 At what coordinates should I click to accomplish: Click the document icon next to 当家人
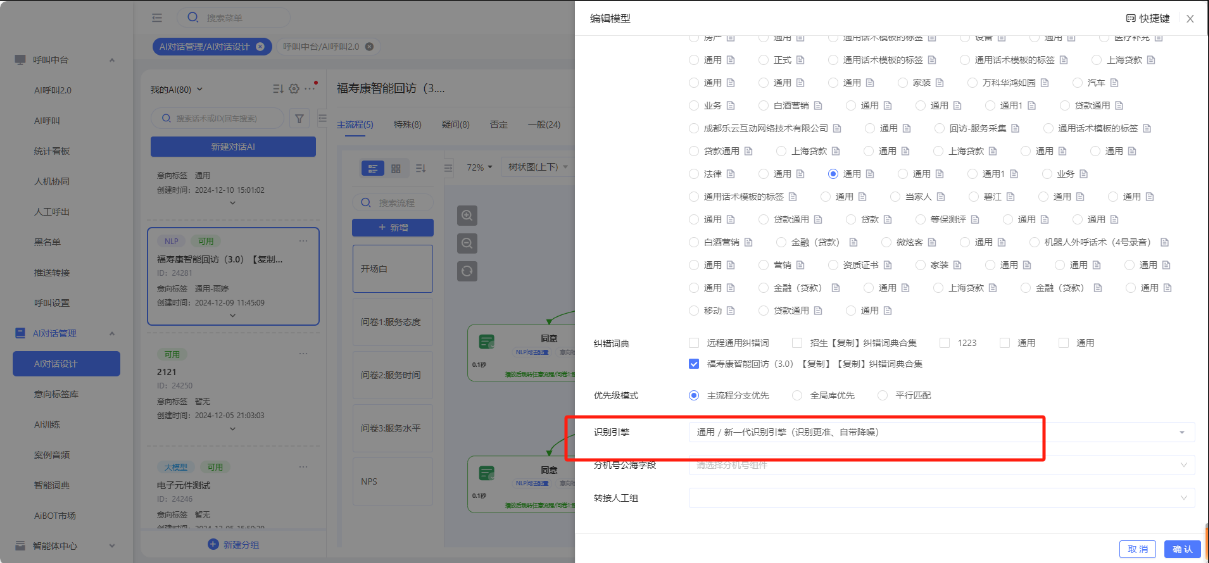940,197
